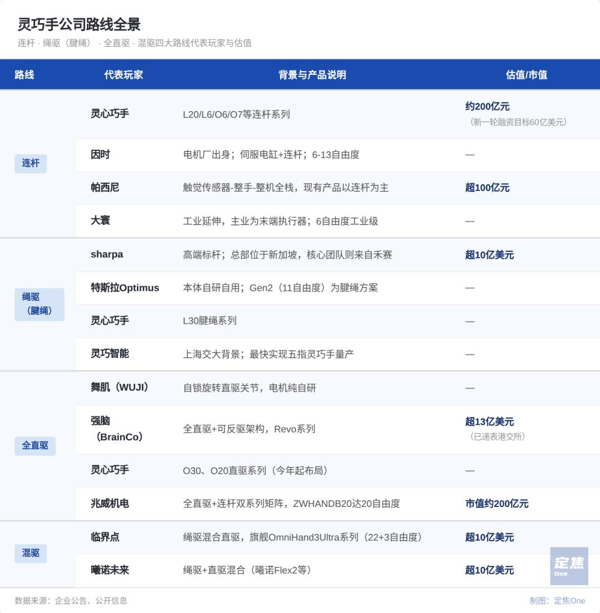Click the 连杆 route tag
Screen dimensions: 600x613
[x=30, y=163]
